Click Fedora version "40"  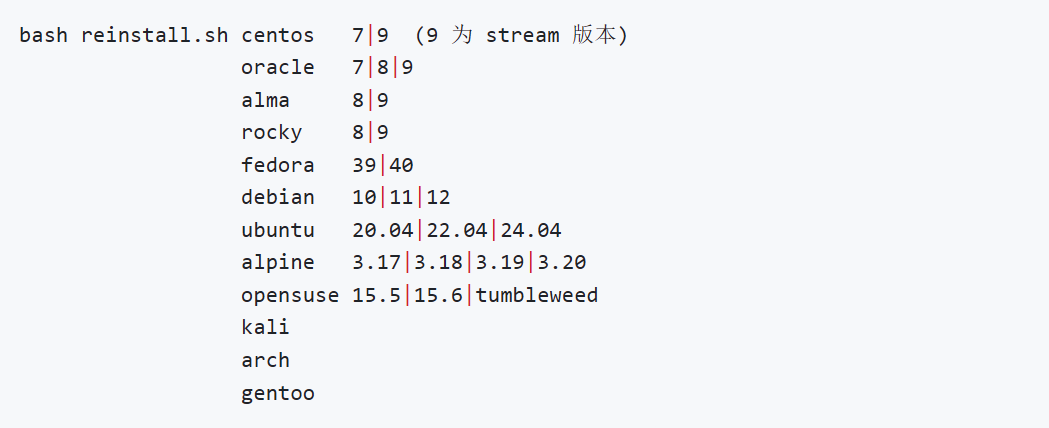[x=401, y=165]
